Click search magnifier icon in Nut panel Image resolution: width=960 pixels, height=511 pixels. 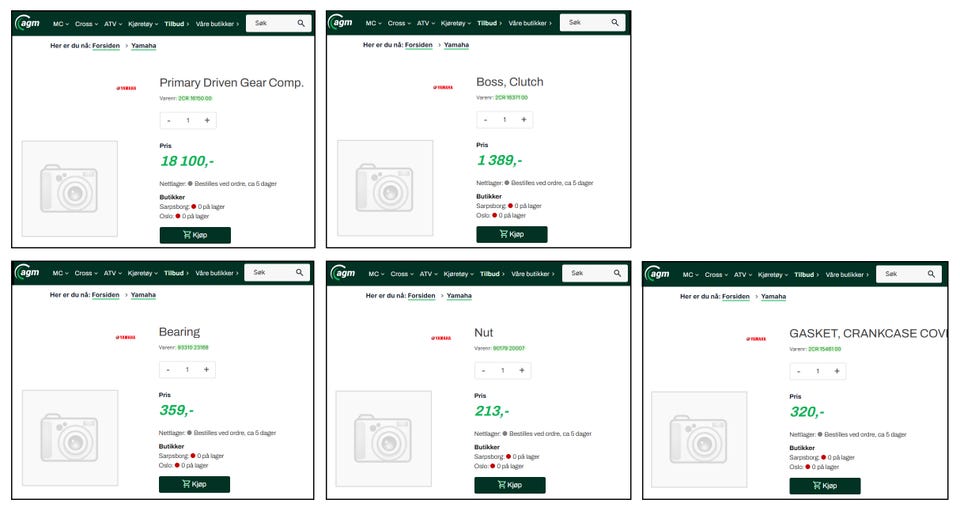pyautogui.click(x=617, y=274)
